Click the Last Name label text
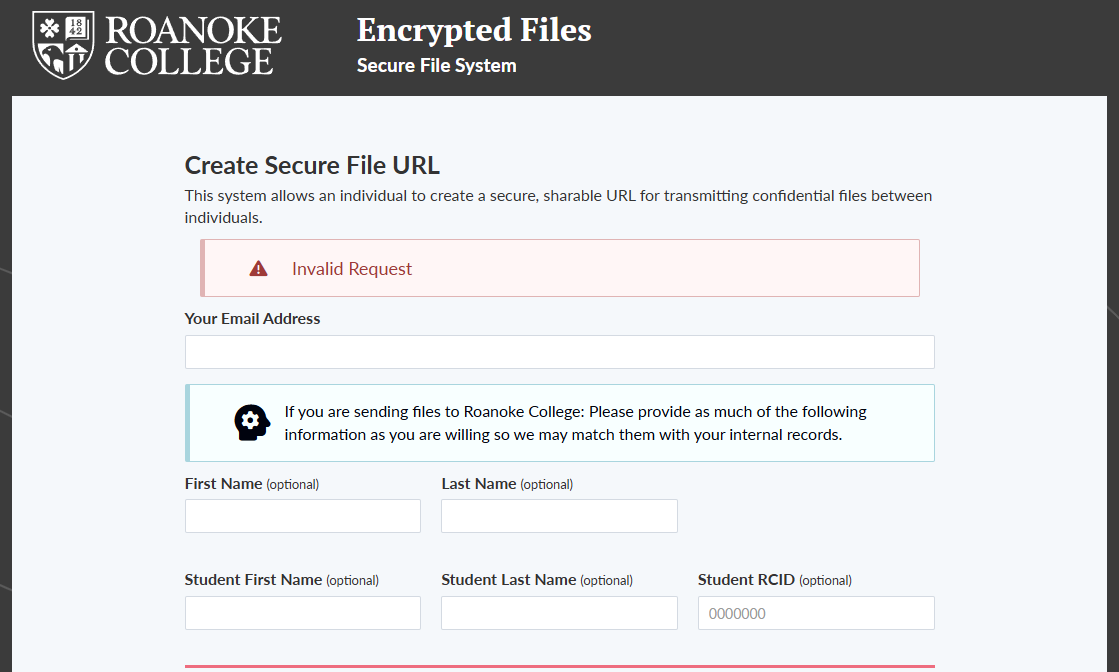Image resolution: width=1119 pixels, height=672 pixels. (x=479, y=484)
